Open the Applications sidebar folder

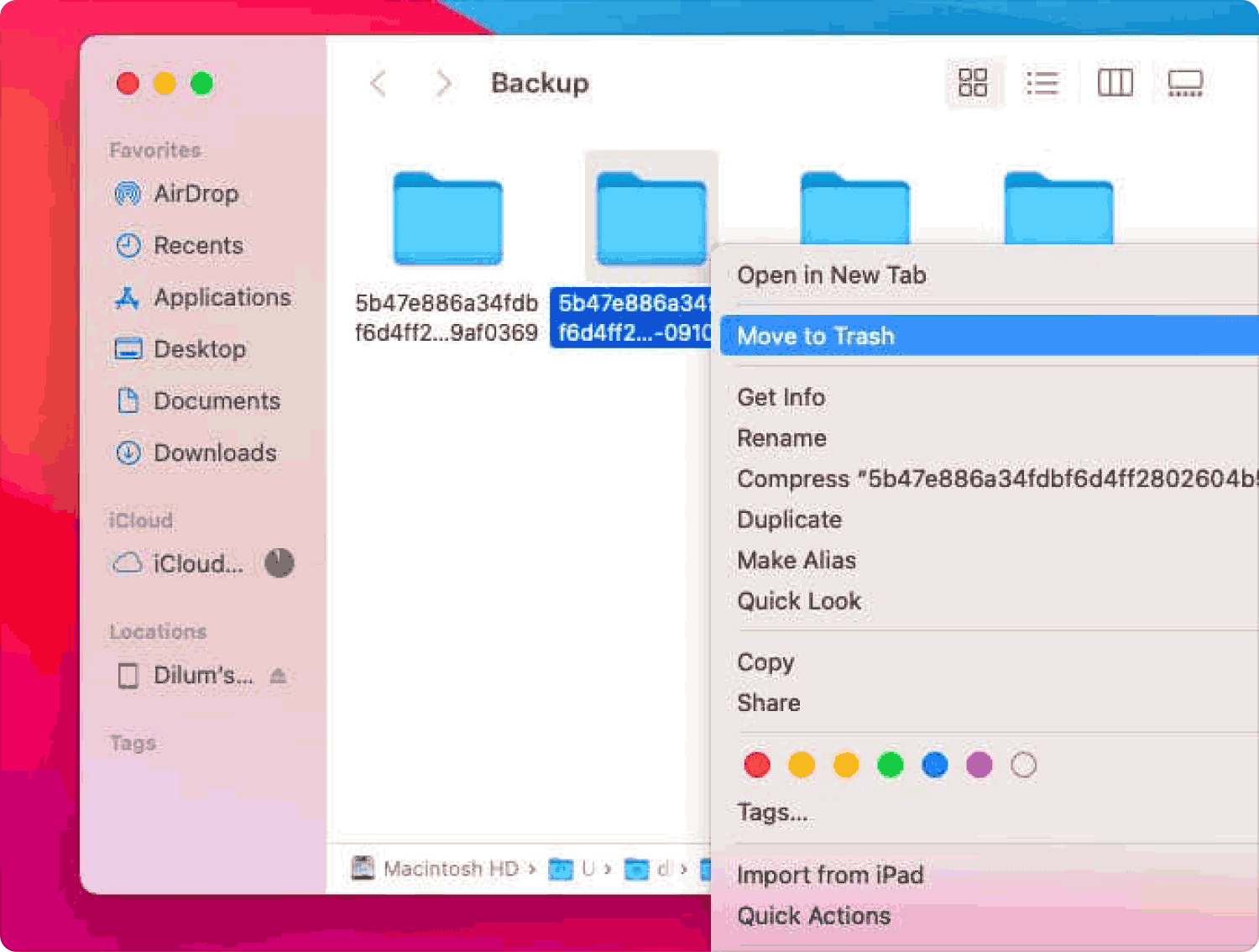222,297
